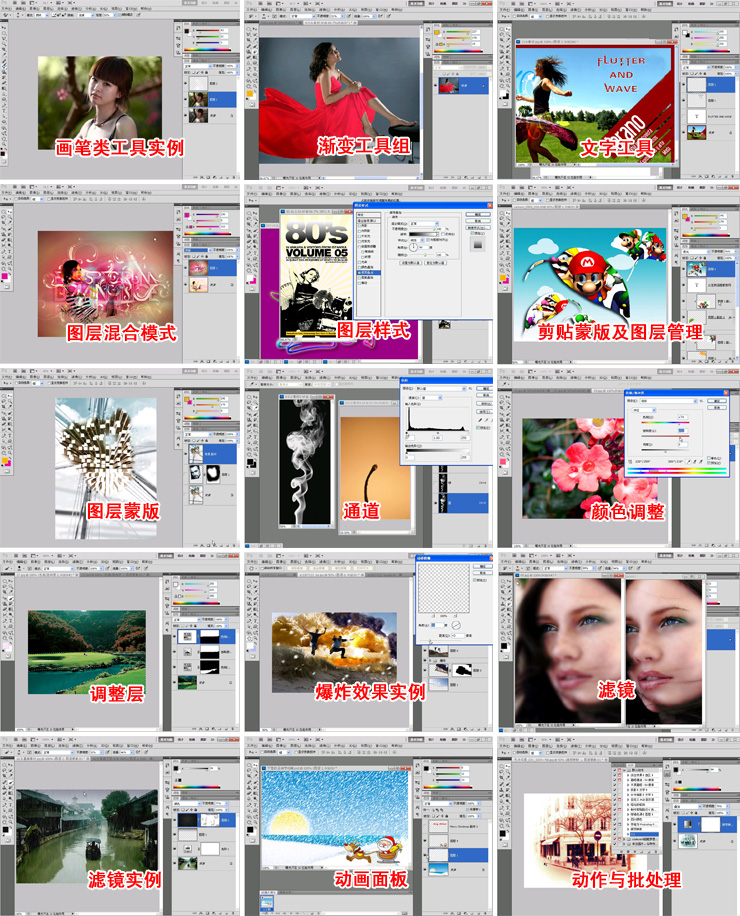Enable the Colorize checkbox in 颜色调整 dialog
Screen dimensions: 740x916
[x=708, y=458]
